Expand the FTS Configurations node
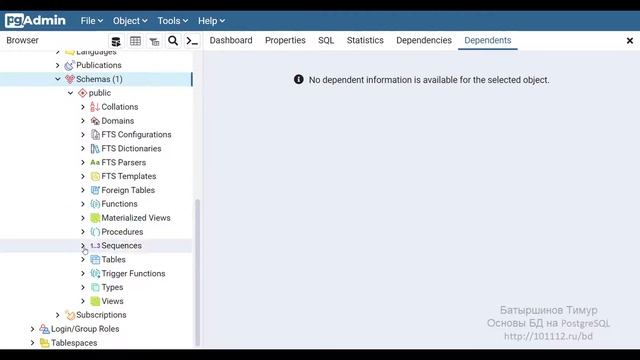The height and width of the screenshot is (360, 640). click(83, 135)
